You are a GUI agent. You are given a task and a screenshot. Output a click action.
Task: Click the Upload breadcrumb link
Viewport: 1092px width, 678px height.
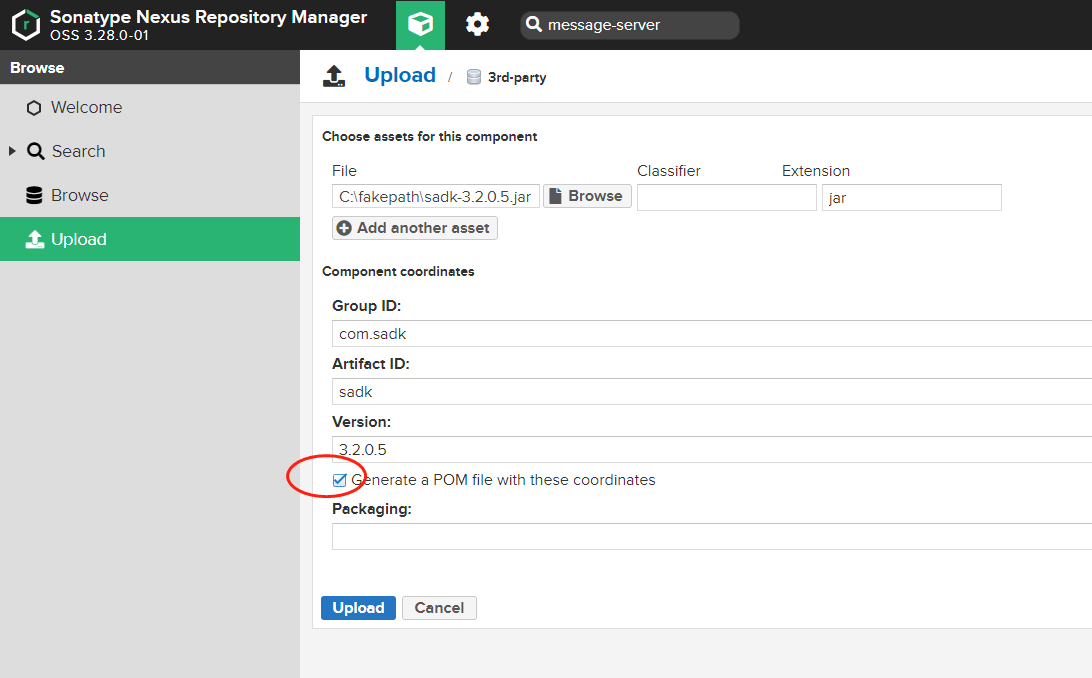[400, 75]
